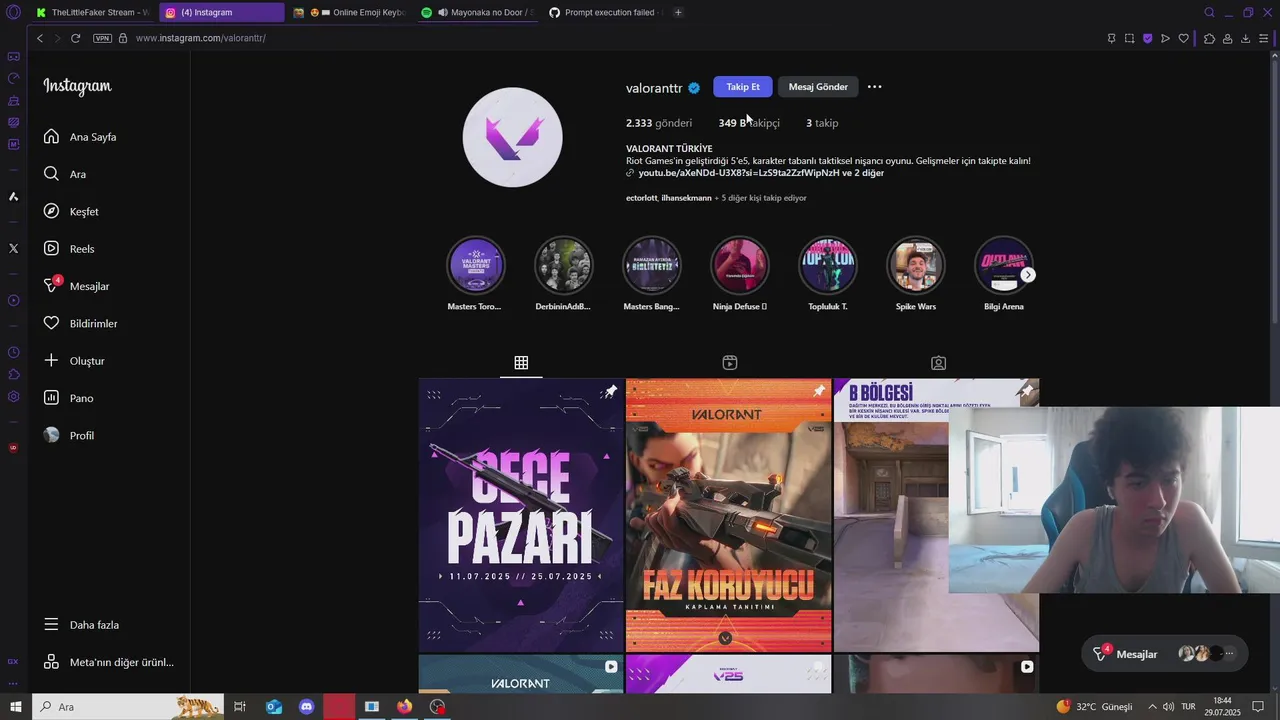View the 349 B takipçi followers list
This screenshot has width=1280, height=720.
(749, 123)
